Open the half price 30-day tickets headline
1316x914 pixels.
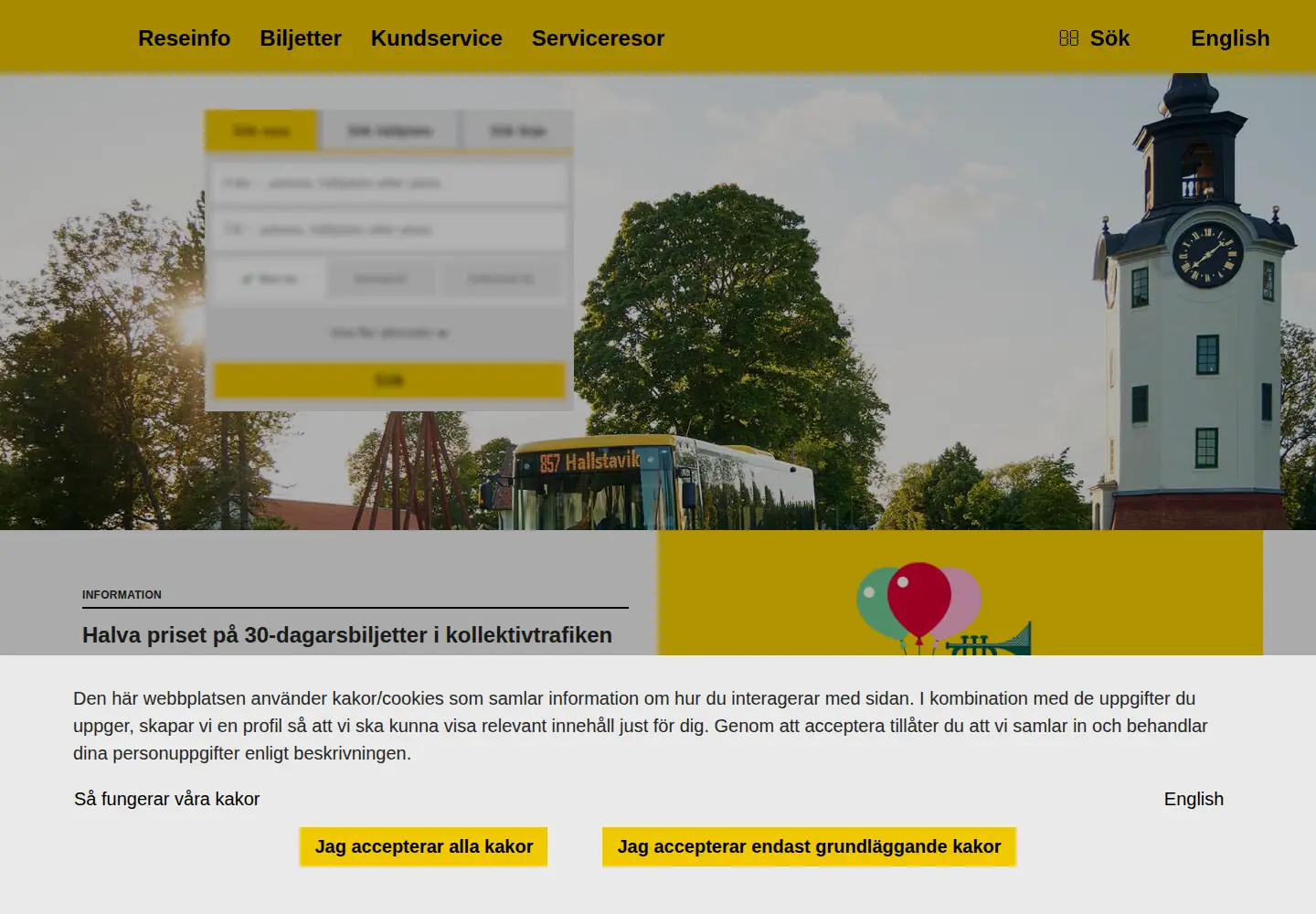tap(347, 634)
